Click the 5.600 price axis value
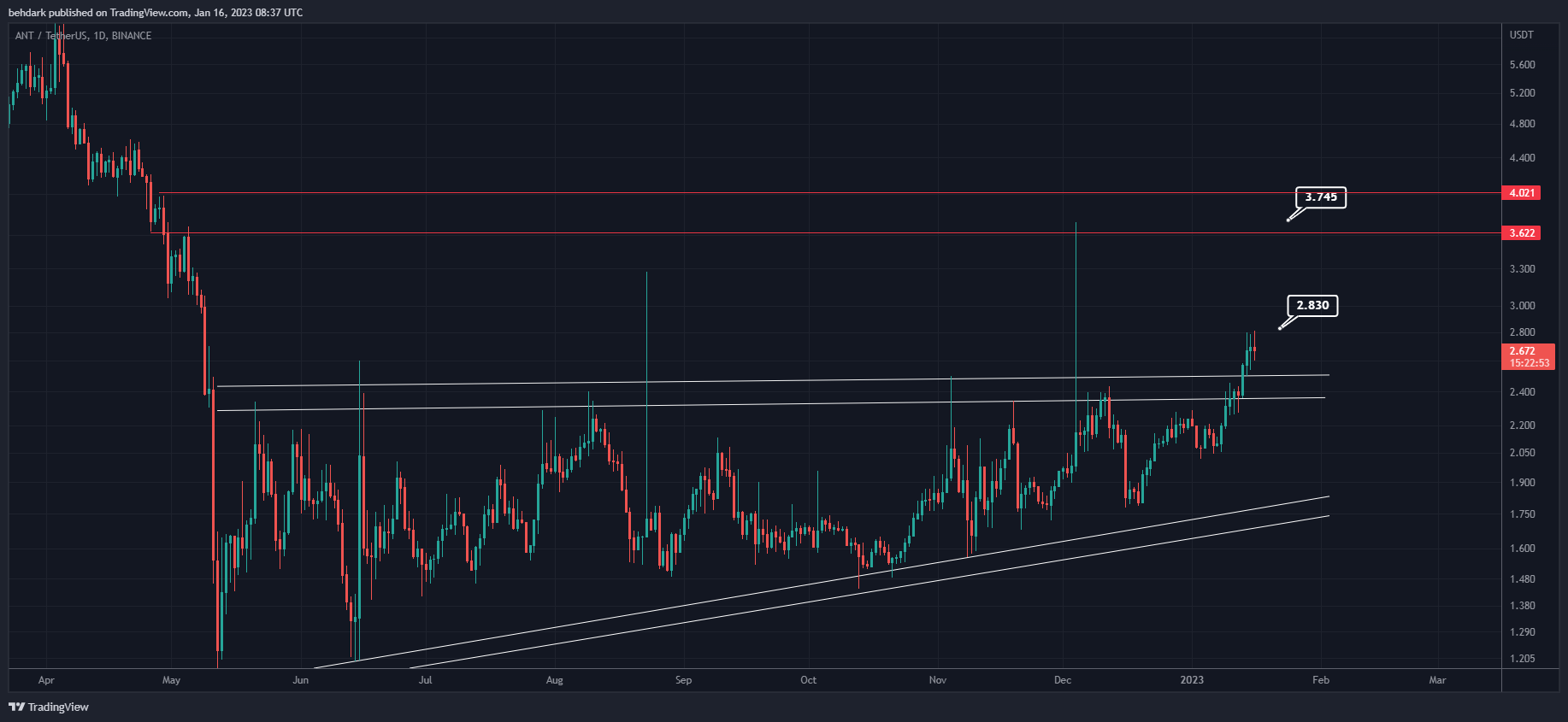1568x722 pixels. [x=1522, y=65]
